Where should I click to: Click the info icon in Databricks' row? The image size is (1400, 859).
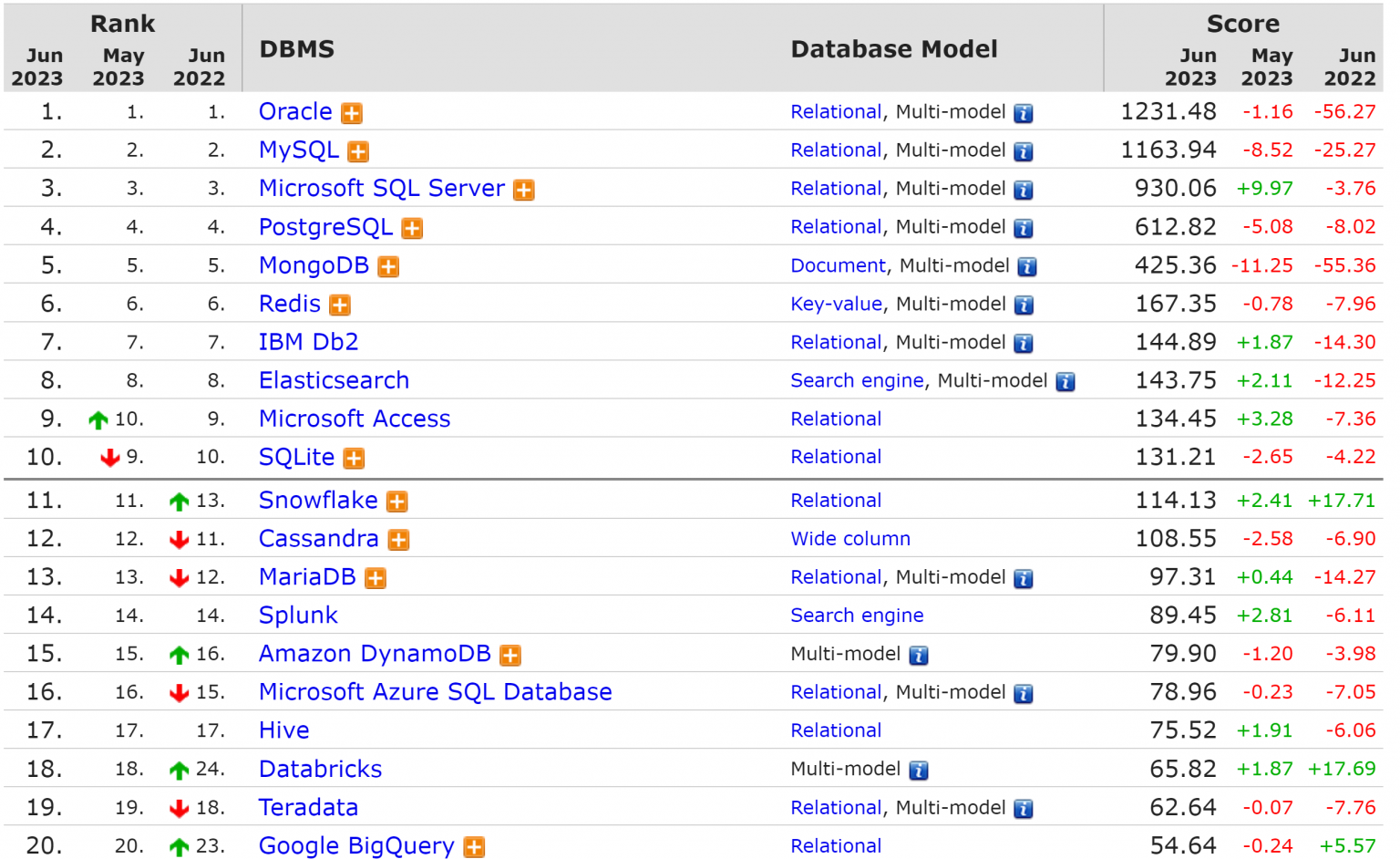click(919, 771)
